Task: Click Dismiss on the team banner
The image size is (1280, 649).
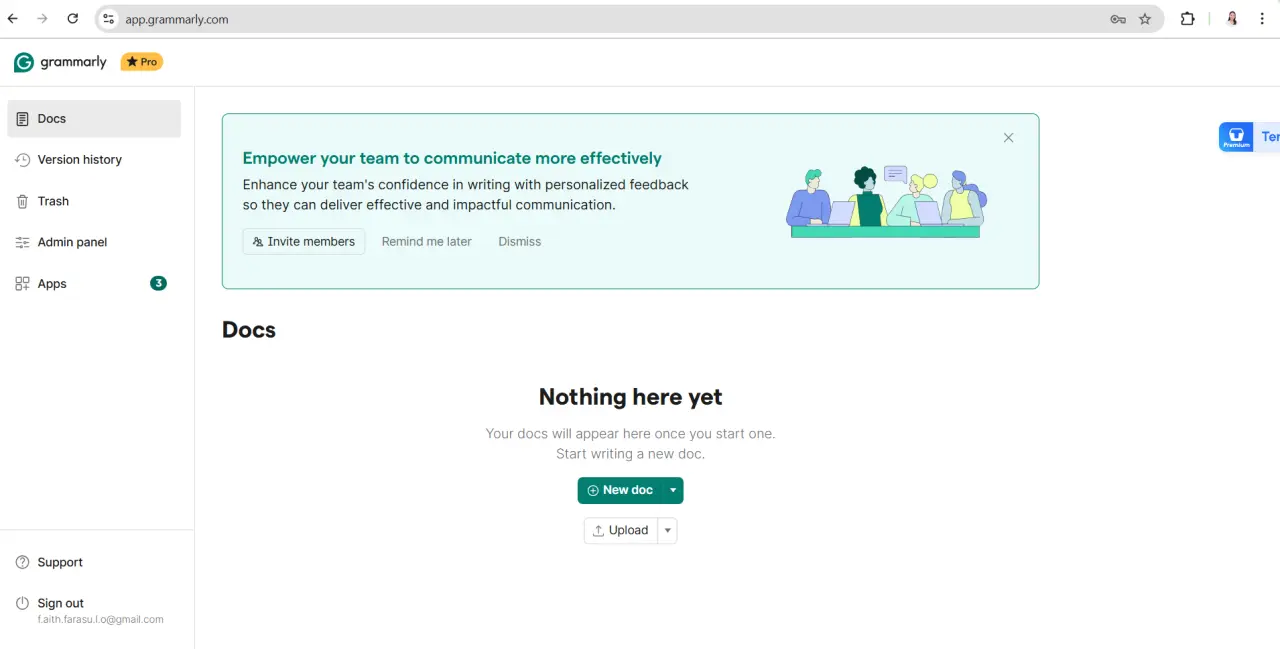Action: [520, 242]
